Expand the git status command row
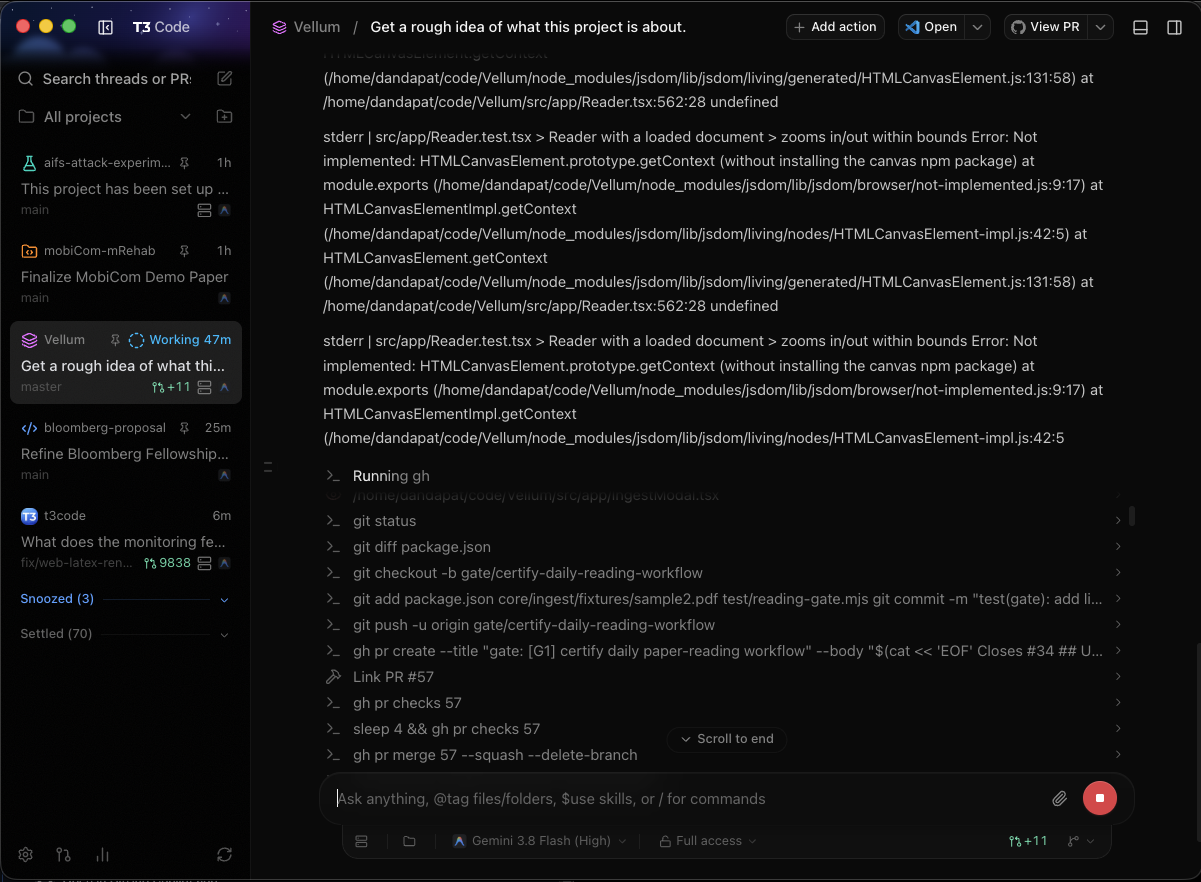 point(724,521)
